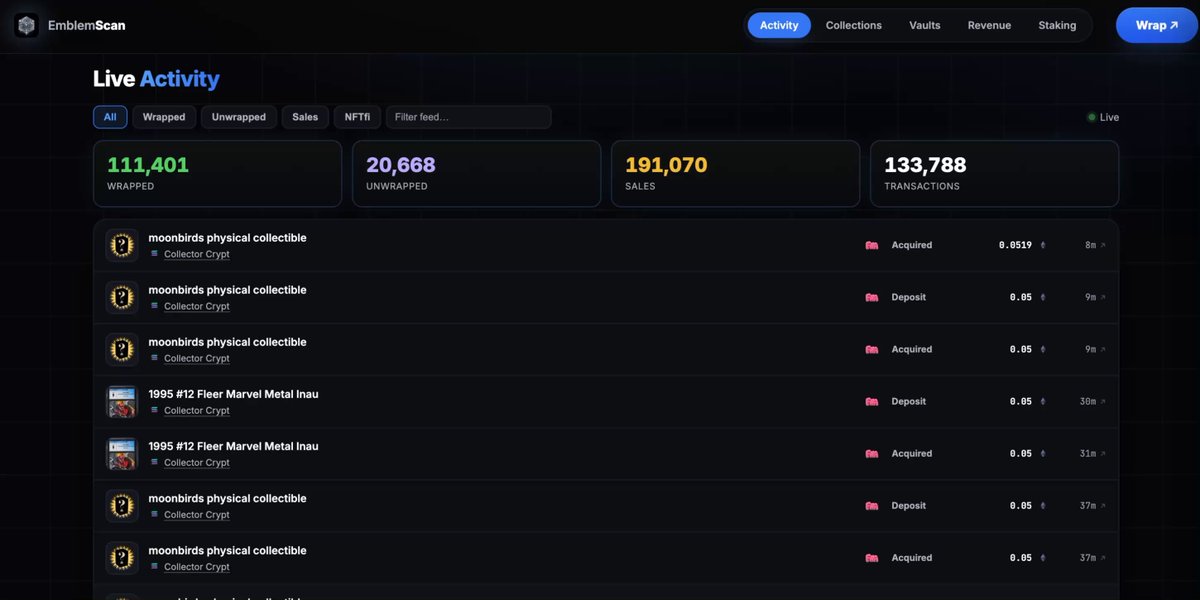Open external link arrow in 9m Acquired row
1200x600 pixels.
(x=1103, y=349)
